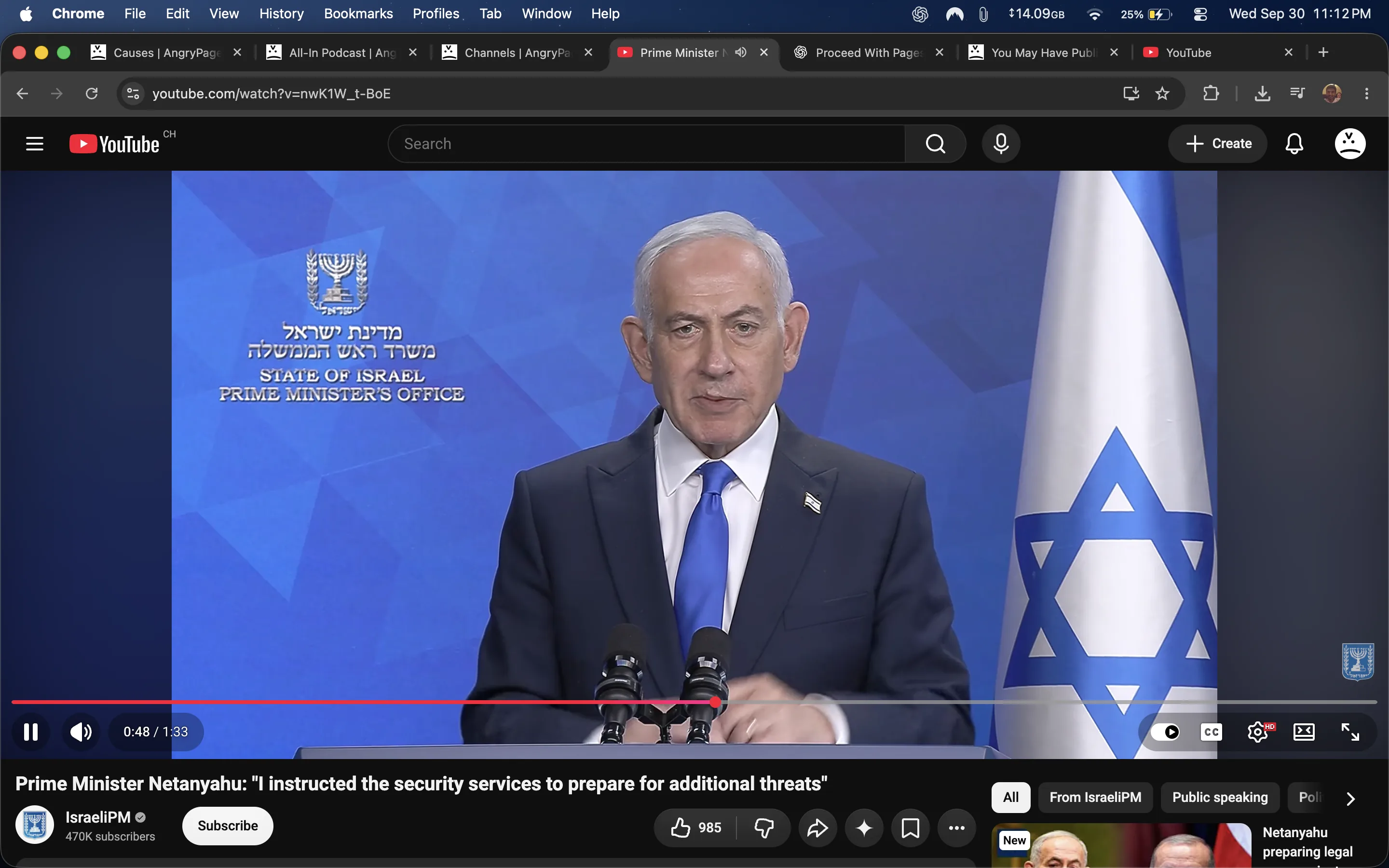Save video to playlist bookmark

[910, 827]
